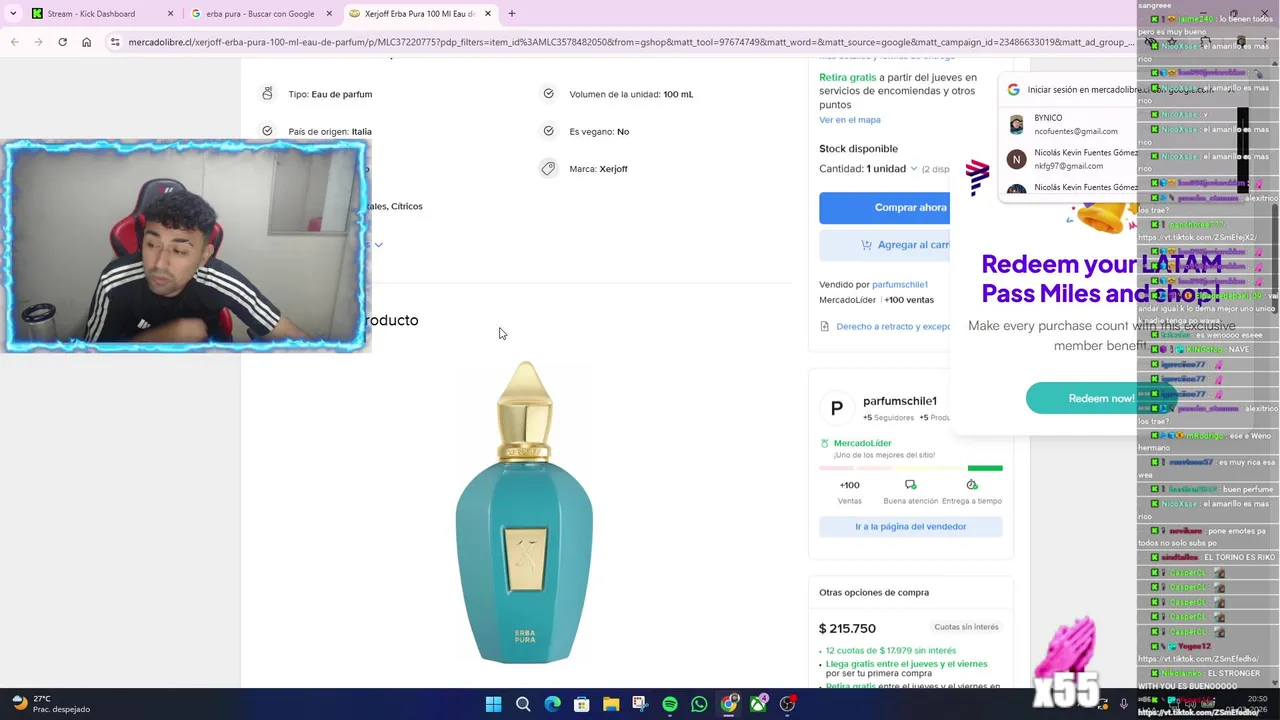1280x720 pixels.
Task: Select BYNICO Google account
Action: tap(1070, 124)
